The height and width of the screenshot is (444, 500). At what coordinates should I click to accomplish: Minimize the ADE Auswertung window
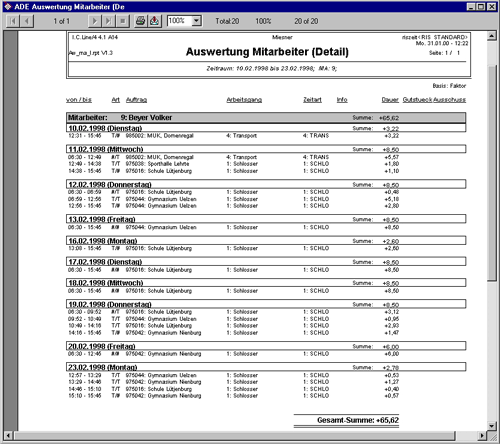[x=471, y=7]
